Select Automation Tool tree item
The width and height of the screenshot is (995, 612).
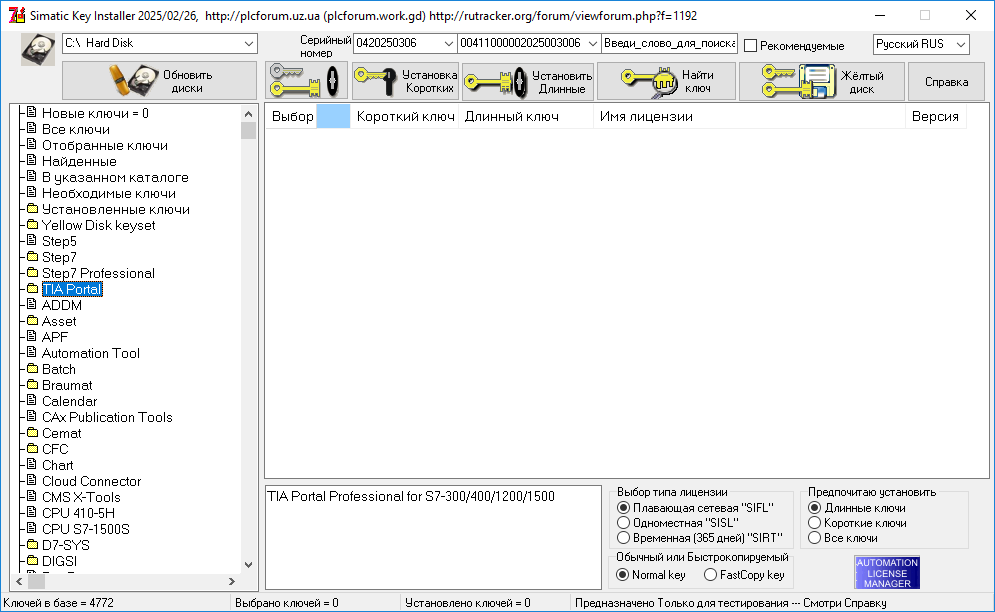coord(91,353)
